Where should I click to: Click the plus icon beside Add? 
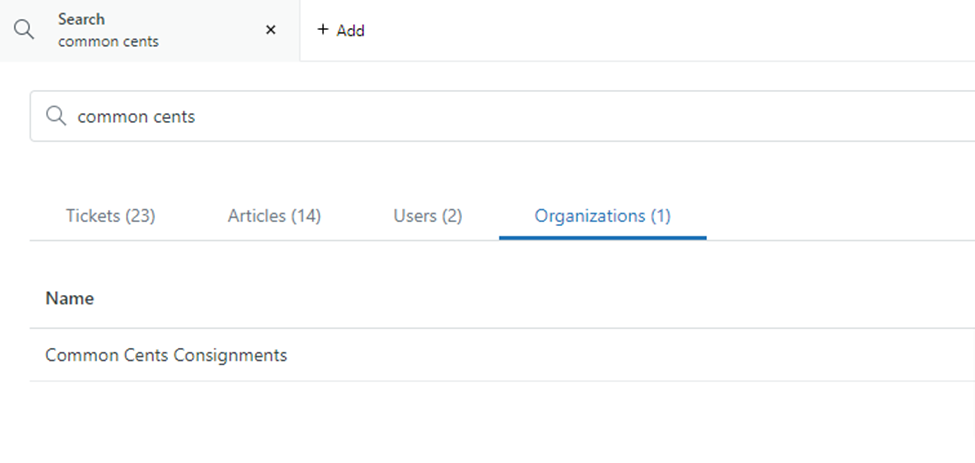[323, 30]
